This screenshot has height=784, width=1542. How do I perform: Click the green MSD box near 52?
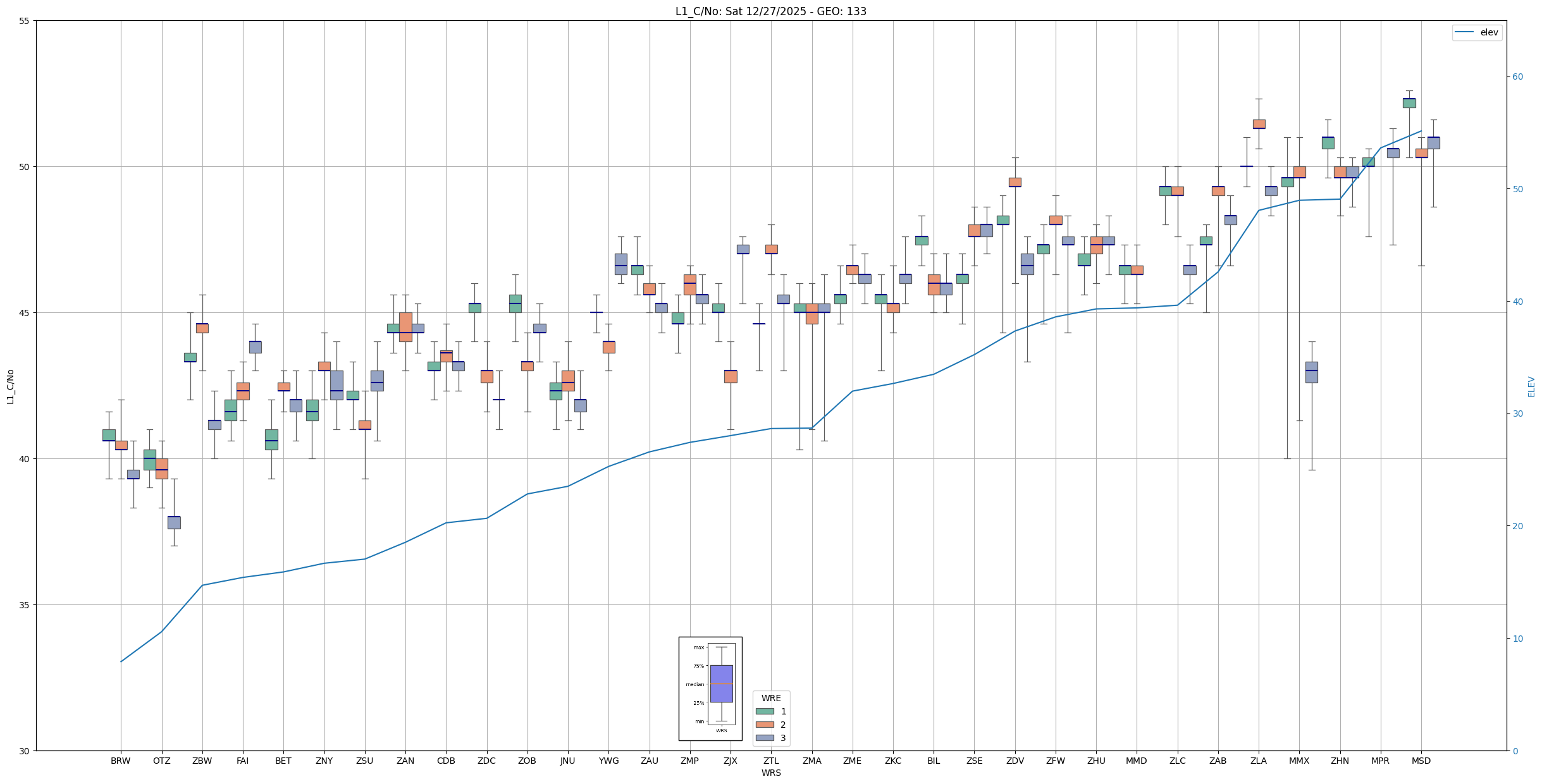1409,103
